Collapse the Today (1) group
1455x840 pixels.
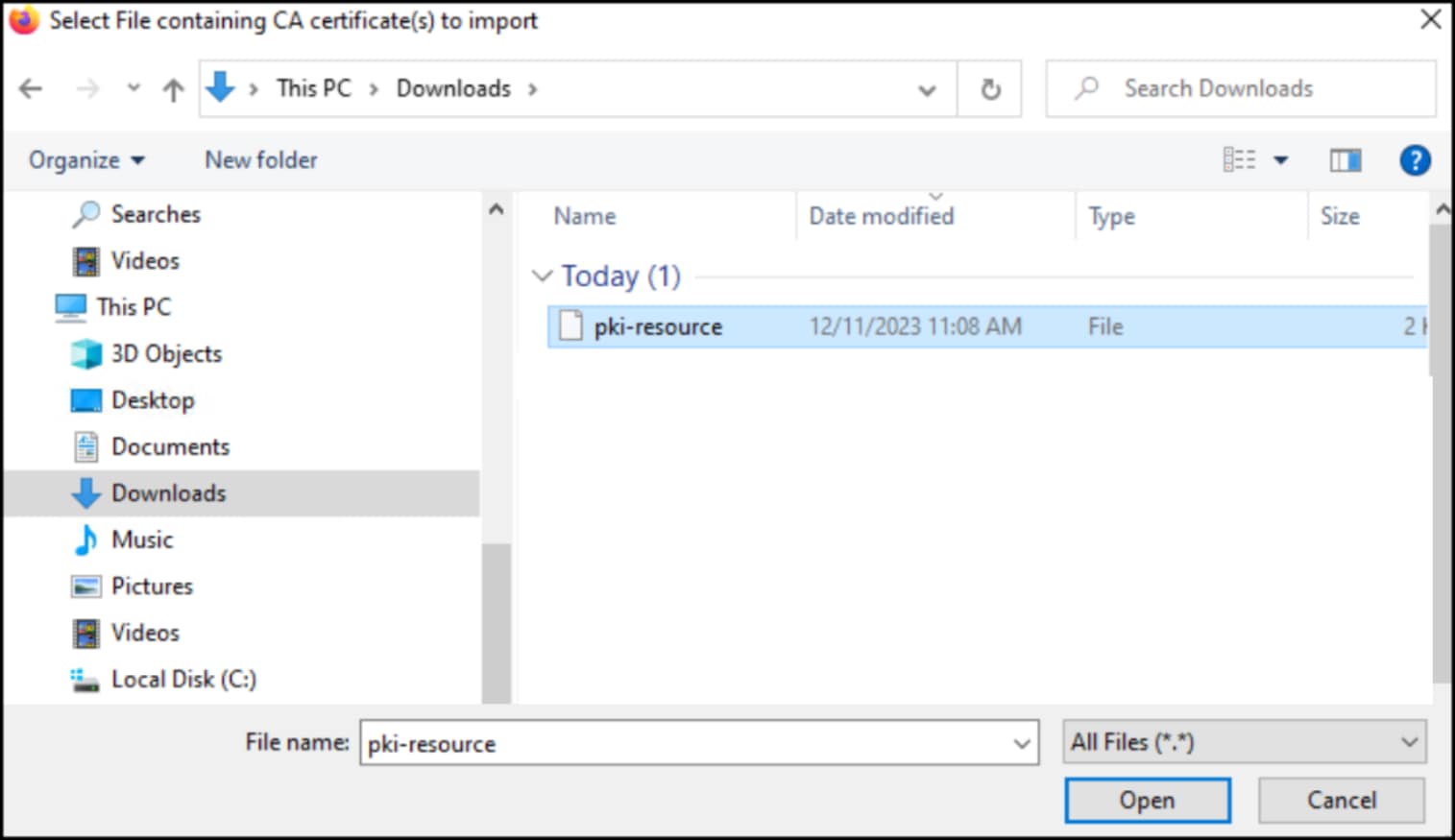[x=543, y=276]
